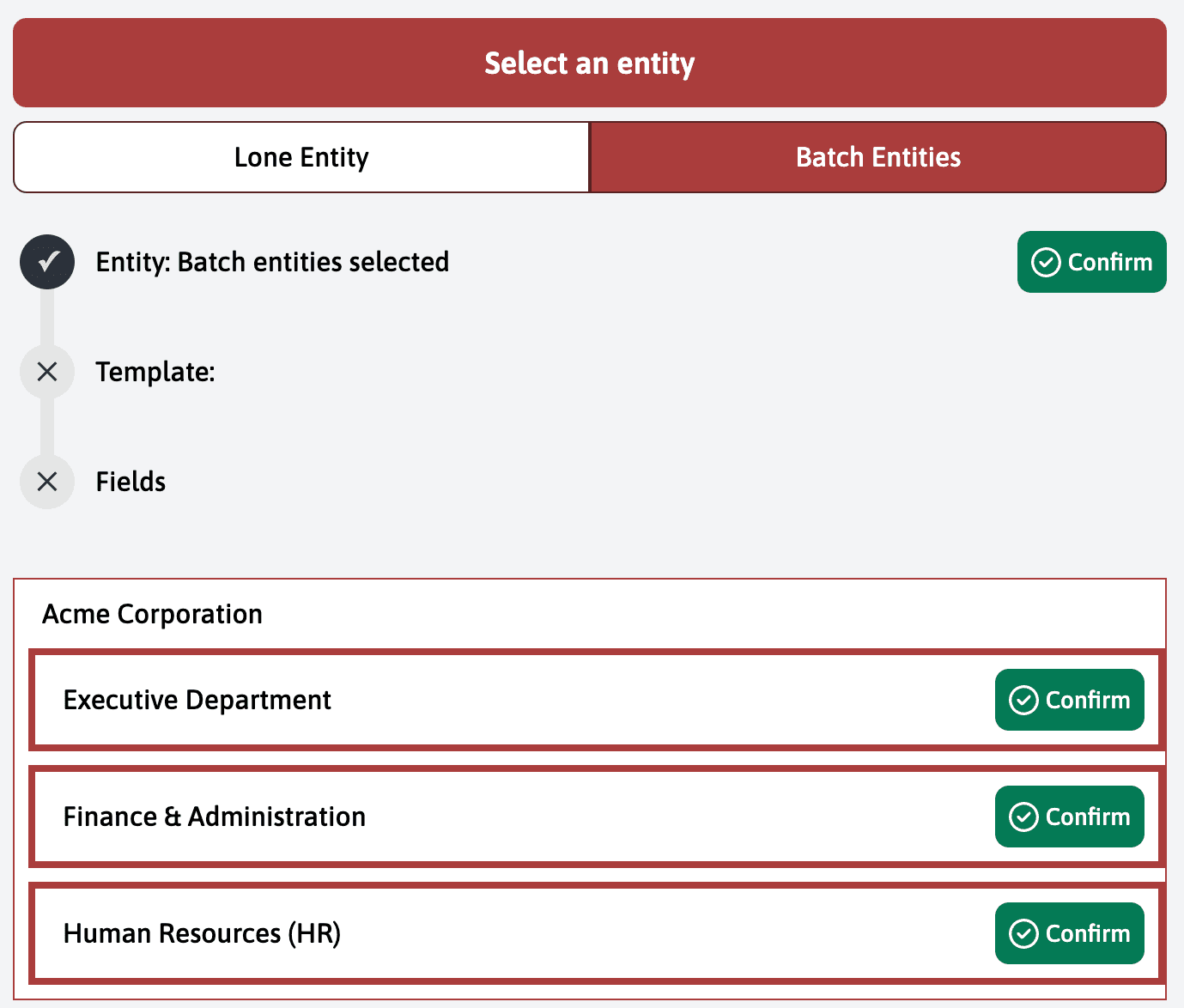Click circle-check icon in the Entity step's Confirm button
Viewport: 1184px width, 1008px height.
pyautogui.click(x=1046, y=263)
